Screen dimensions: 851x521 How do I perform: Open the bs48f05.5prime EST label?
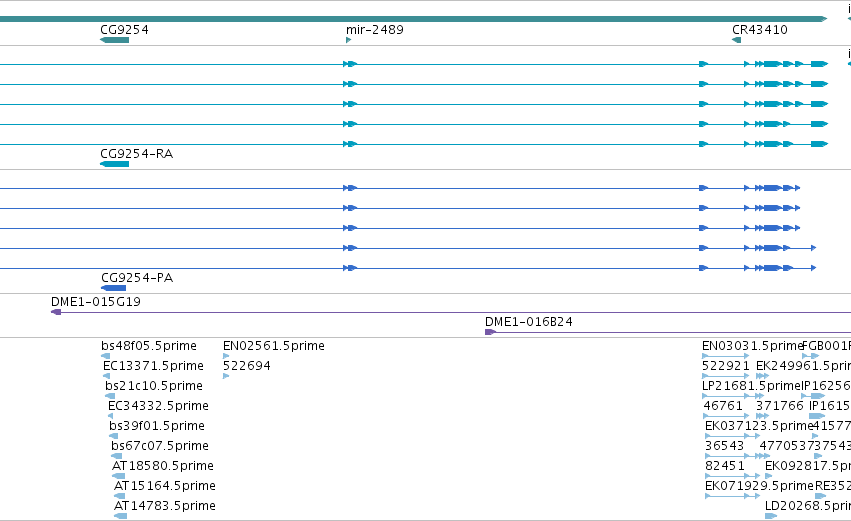149,346
